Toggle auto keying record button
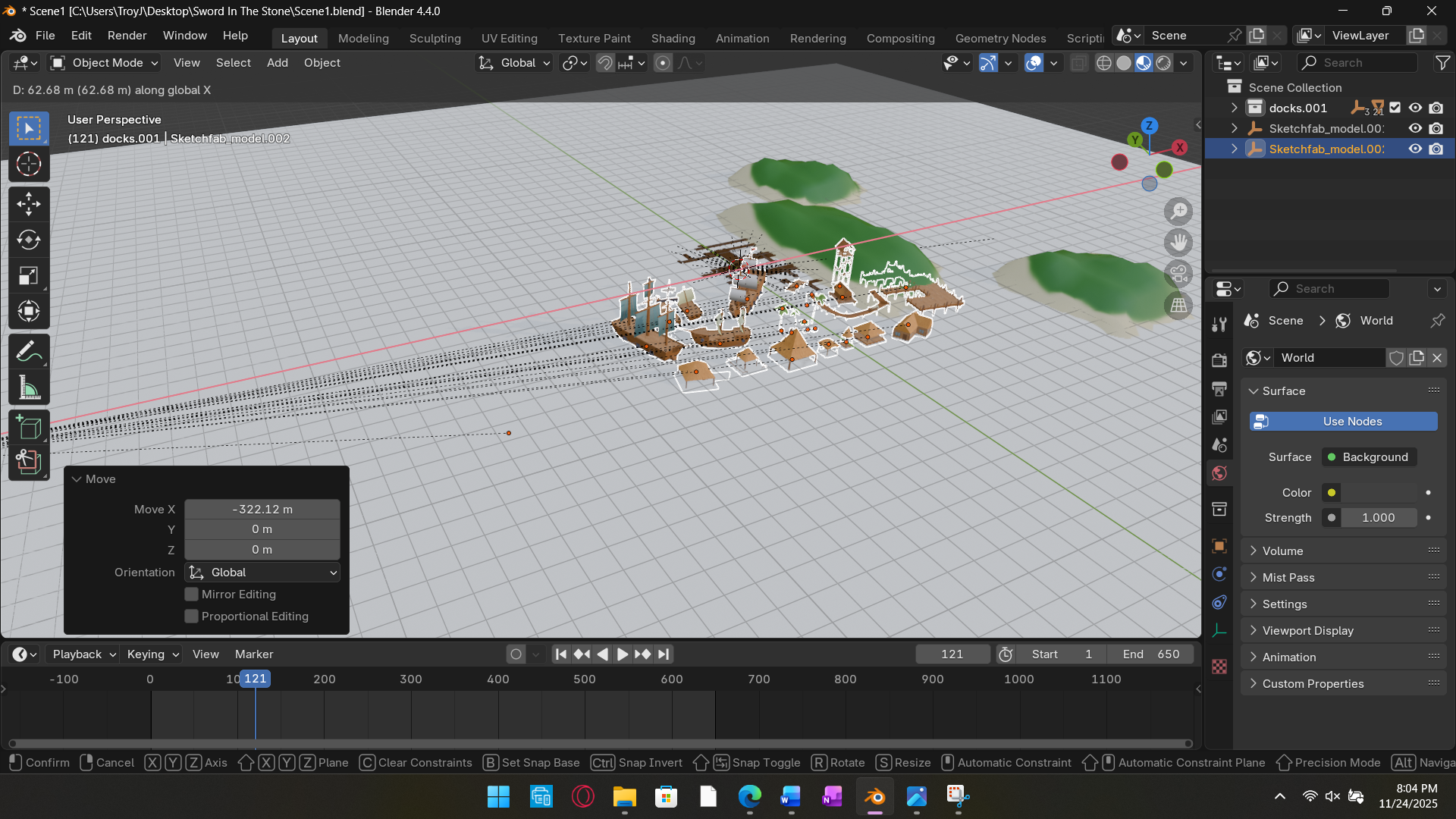This screenshot has width=1456, height=819. tap(516, 654)
